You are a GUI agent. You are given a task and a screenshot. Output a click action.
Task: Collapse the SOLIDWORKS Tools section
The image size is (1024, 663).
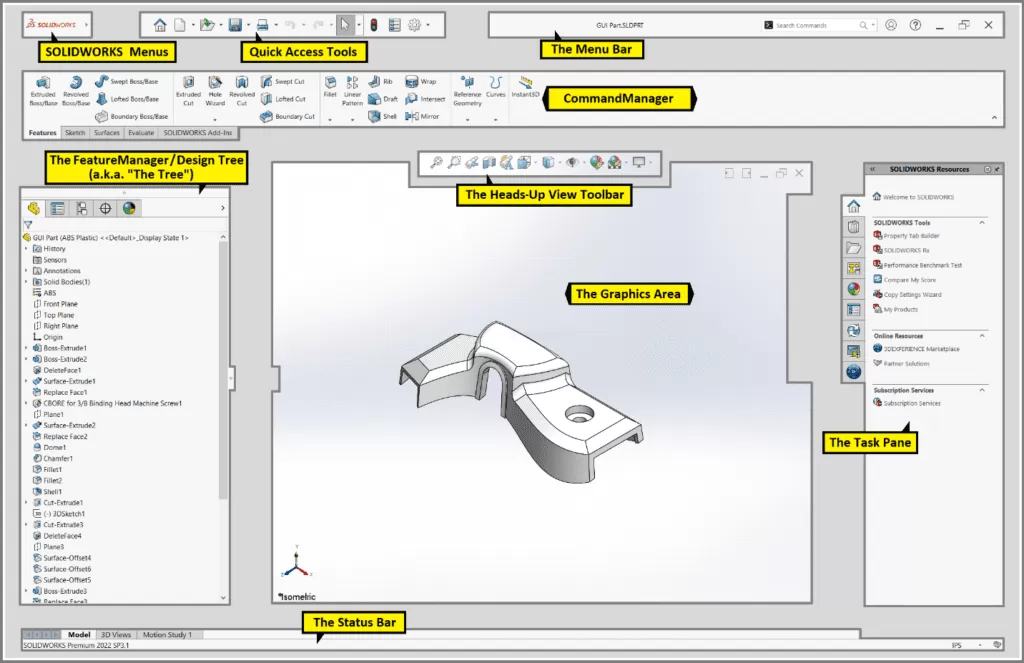[x=982, y=223]
